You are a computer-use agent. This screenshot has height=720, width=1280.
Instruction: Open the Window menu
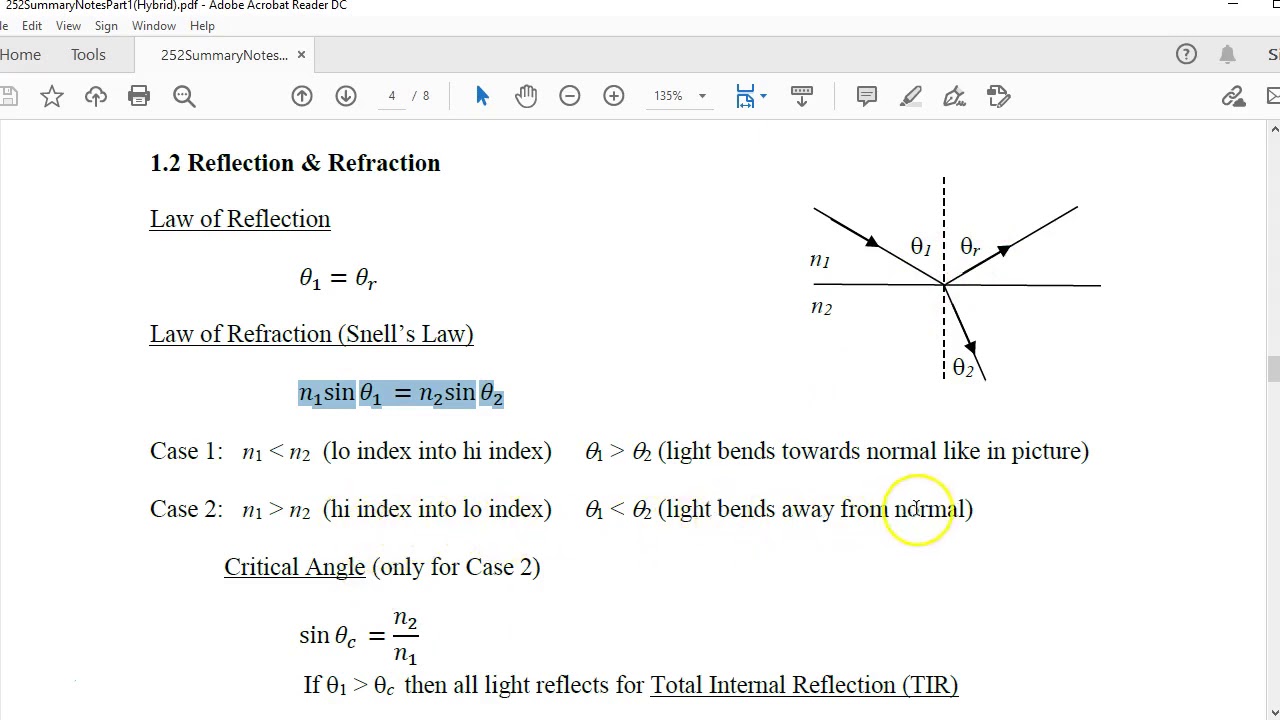(x=154, y=25)
